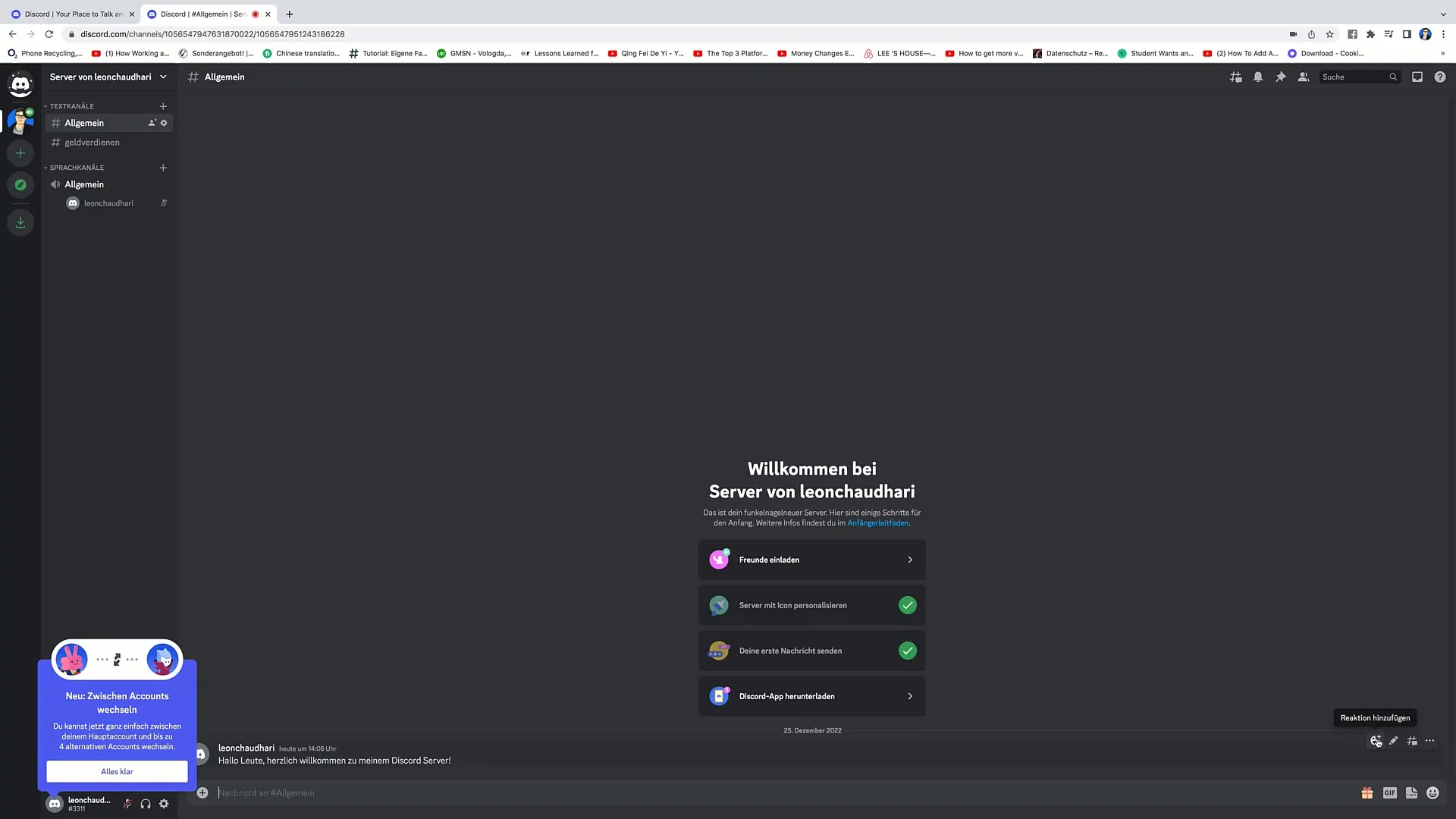Open more message options ellipsis

(1430, 741)
